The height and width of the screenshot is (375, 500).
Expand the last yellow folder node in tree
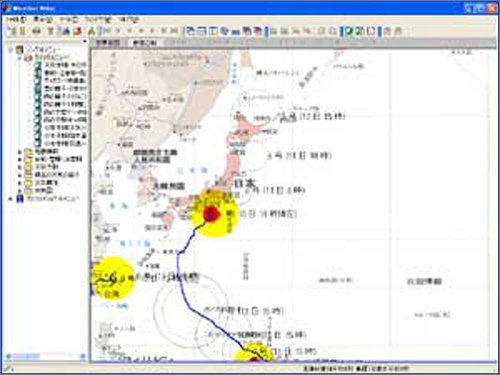coord(20,191)
